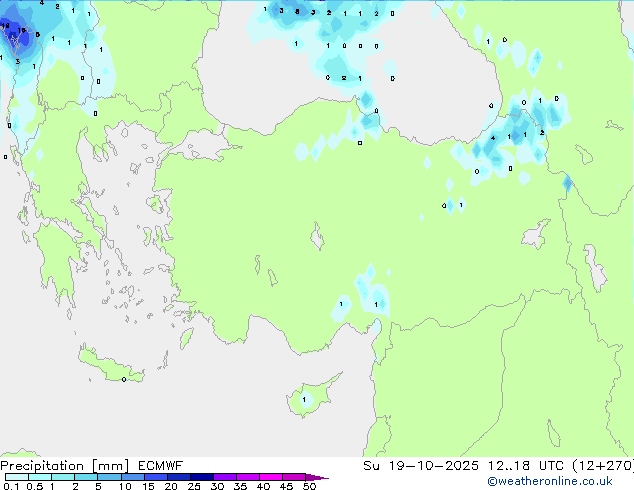
Task: Pick the 15–20 mm legend color box
Action: coord(155,477)
